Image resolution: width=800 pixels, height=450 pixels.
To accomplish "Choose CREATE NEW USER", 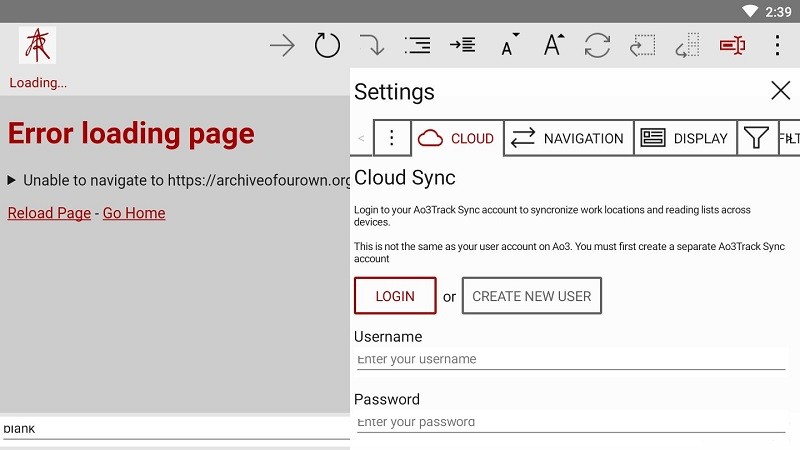I will [532, 295].
